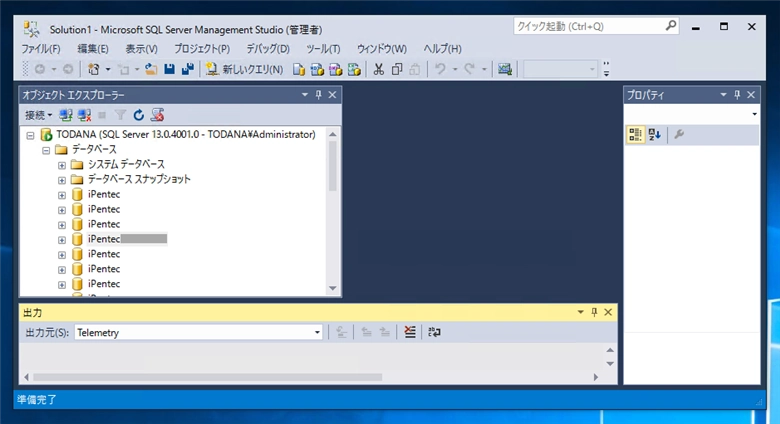This screenshot has width=780, height=424.
Task: Start a new query with 新しいクエリ(N)
Action: [245, 69]
